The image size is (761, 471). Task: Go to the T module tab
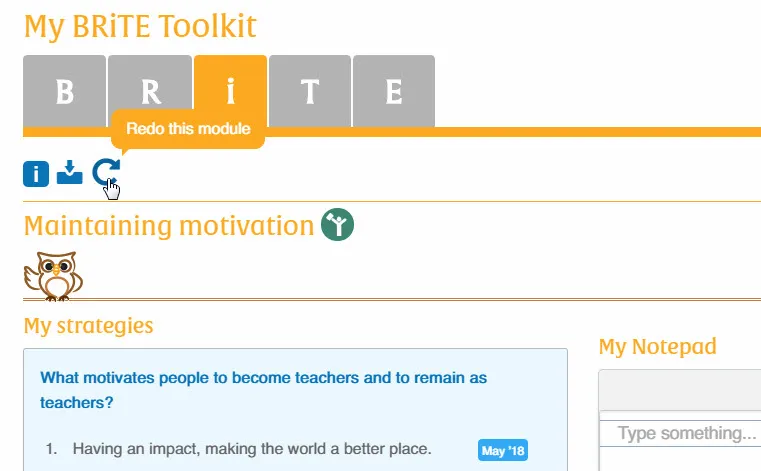click(310, 92)
